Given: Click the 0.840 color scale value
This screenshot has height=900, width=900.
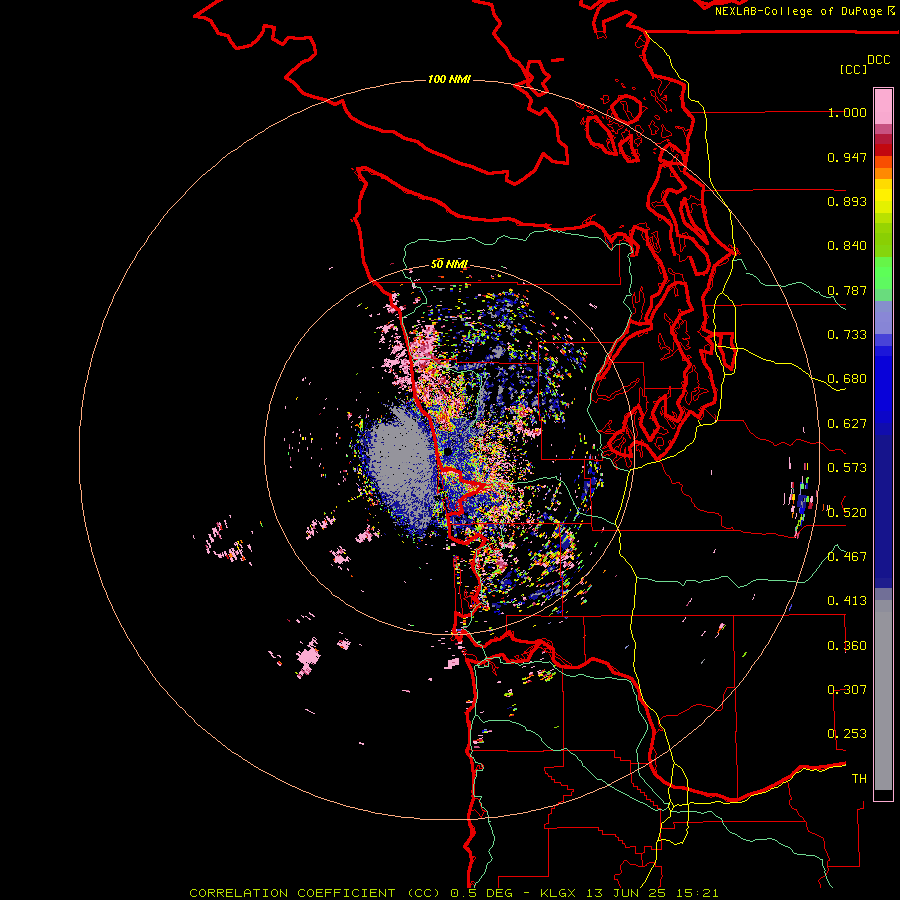Looking at the screenshot, I should (x=847, y=246).
